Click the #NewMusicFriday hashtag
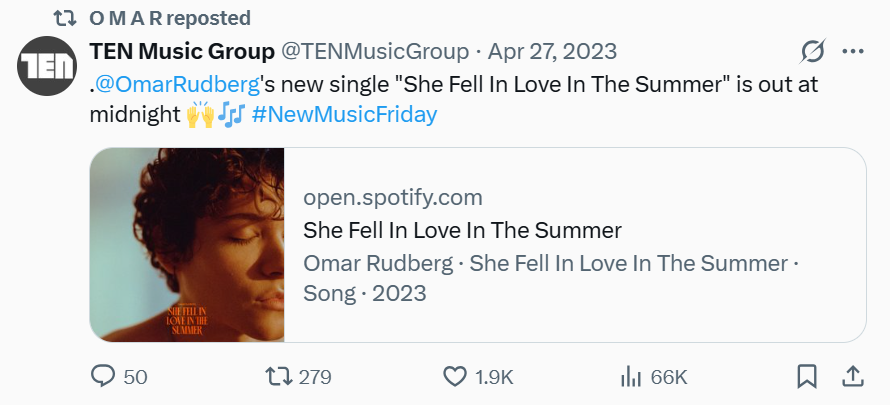This screenshot has width=890, height=405. tap(345, 114)
